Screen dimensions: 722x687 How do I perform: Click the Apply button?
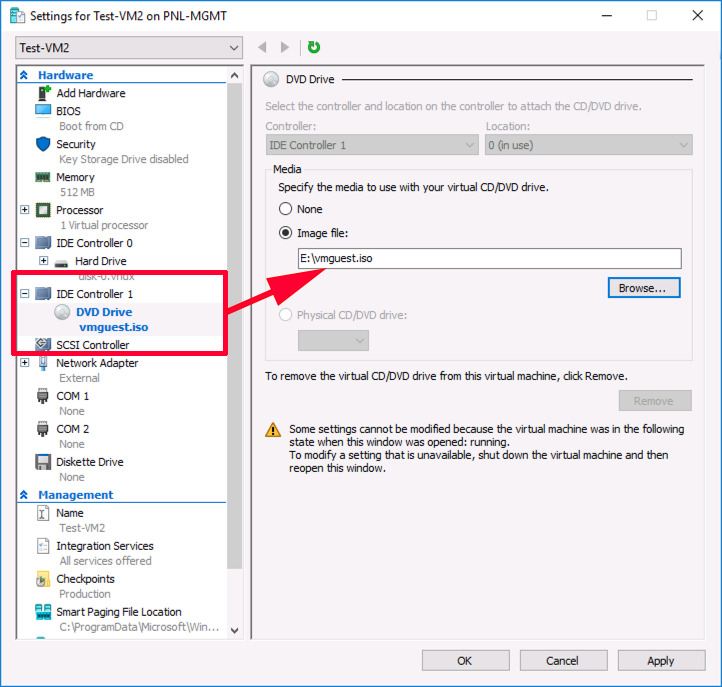tap(661, 661)
